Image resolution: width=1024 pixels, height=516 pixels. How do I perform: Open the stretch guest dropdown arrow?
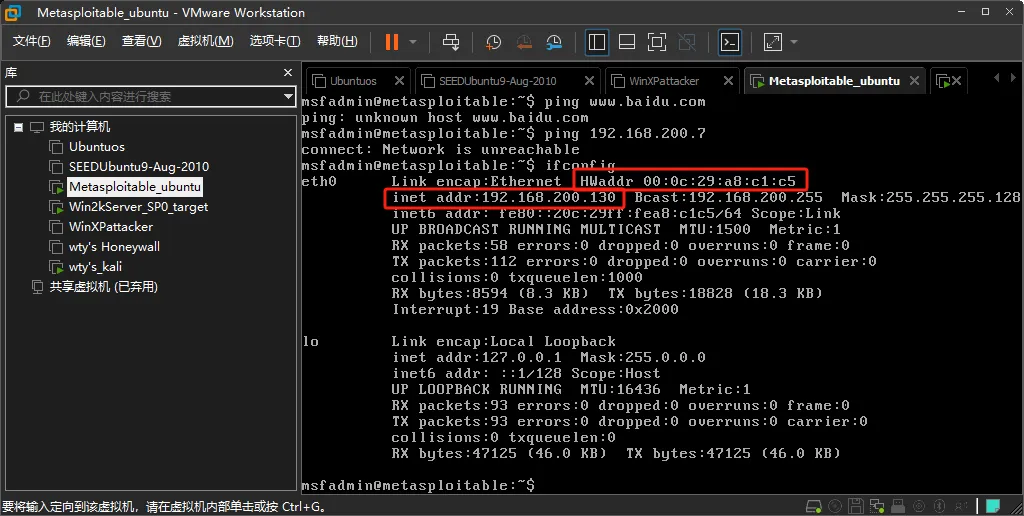pos(794,42)
